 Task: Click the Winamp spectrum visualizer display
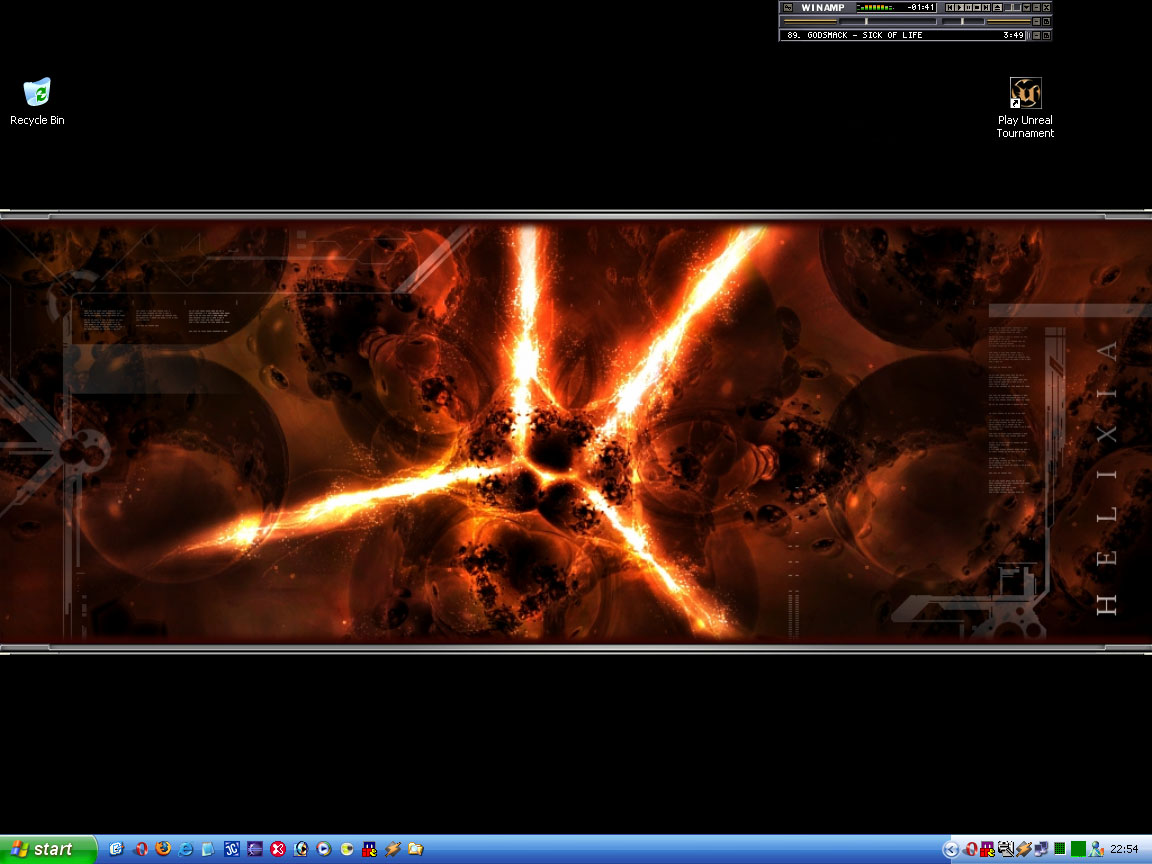[874, 7]
